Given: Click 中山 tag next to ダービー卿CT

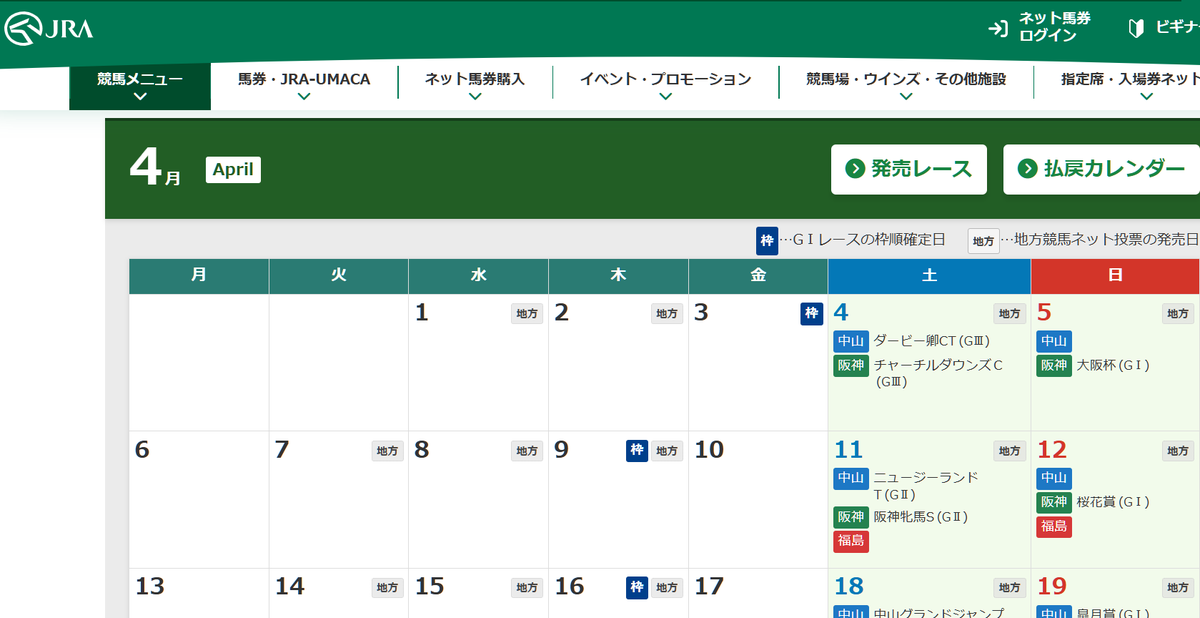Looking at the screenshot, I should click(x=851, y=341).
